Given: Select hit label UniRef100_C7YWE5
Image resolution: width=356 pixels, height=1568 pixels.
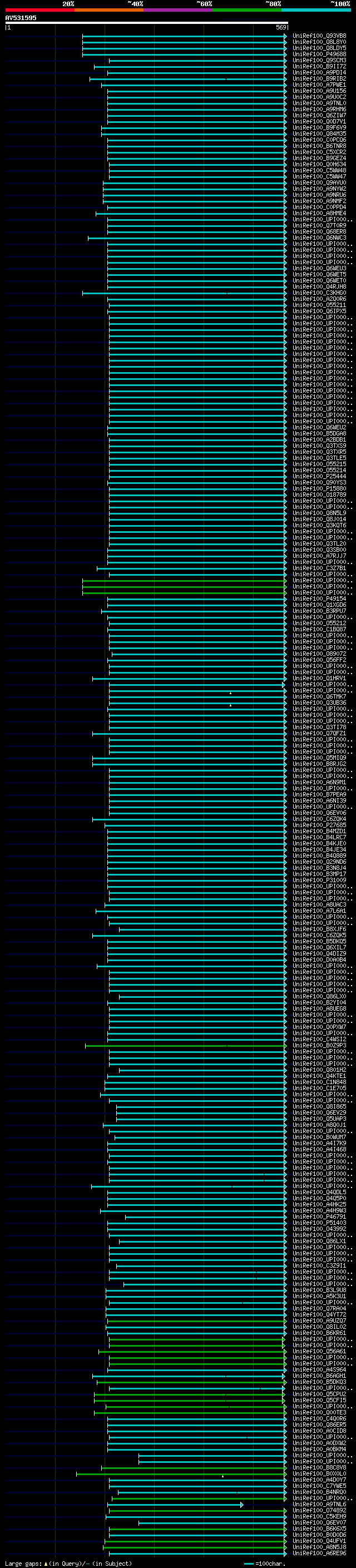Looking at the screenshot, I should tap(319, 1486).
